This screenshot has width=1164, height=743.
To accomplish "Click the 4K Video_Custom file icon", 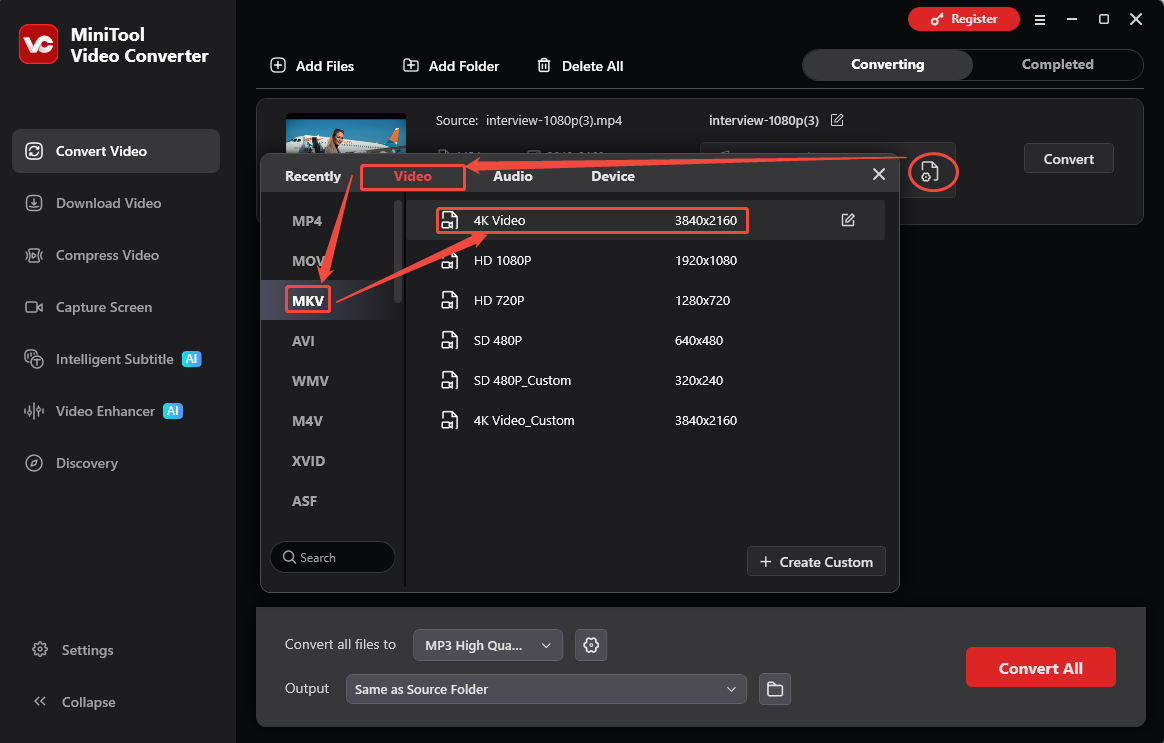I will pyautogui.click(x=450, y=421).
